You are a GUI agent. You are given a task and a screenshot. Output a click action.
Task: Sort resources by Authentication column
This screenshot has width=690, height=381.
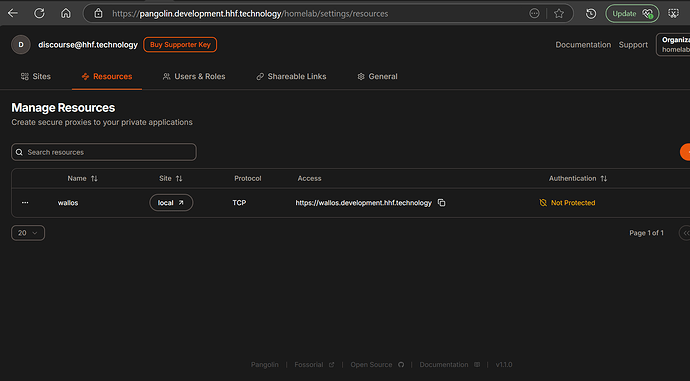[x=578, y=178]
